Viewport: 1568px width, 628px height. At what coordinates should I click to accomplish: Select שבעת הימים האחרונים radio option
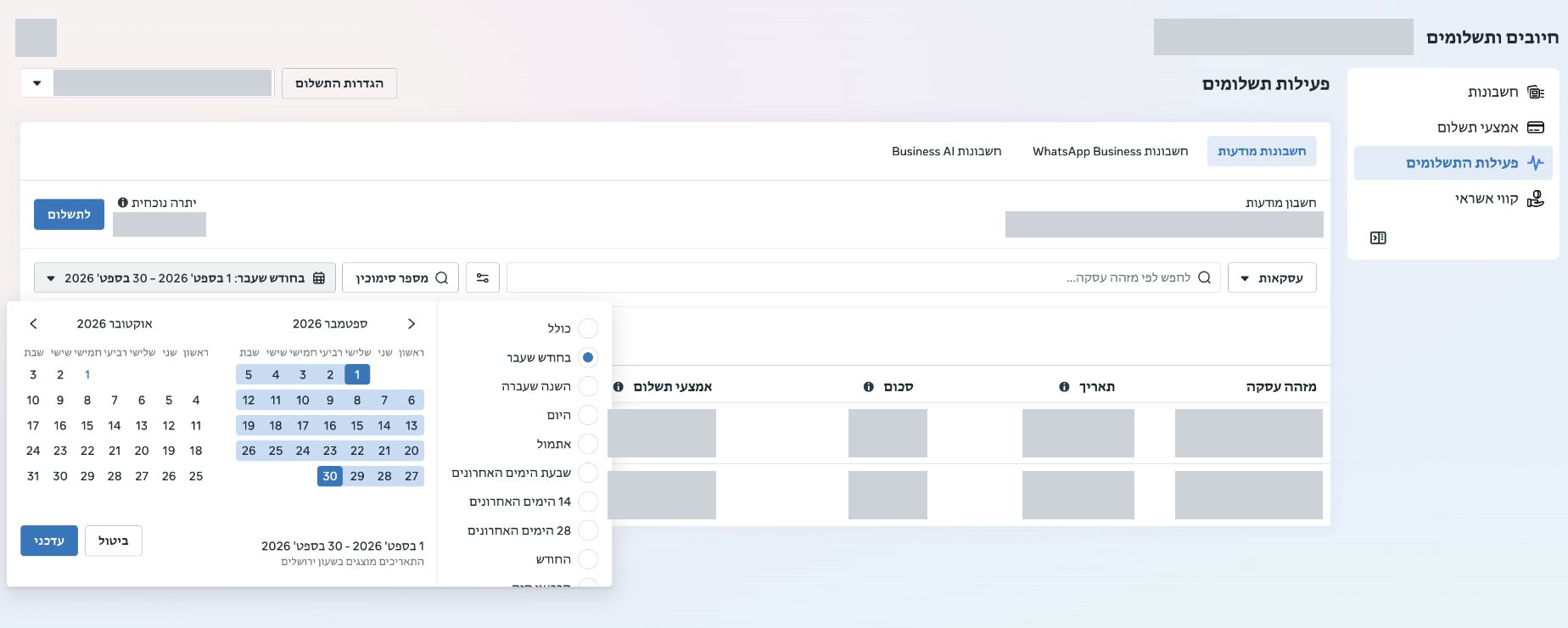587,473
